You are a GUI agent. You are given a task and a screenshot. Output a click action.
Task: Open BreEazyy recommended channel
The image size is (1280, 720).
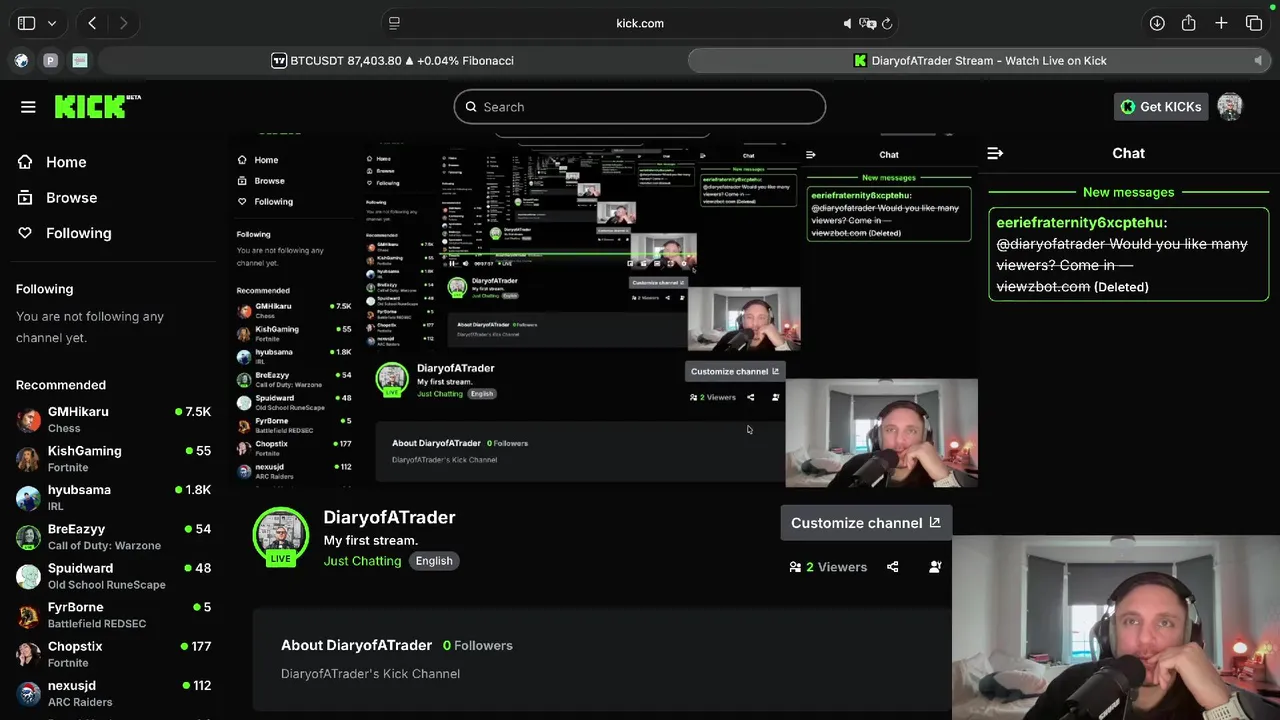point(113,536)
